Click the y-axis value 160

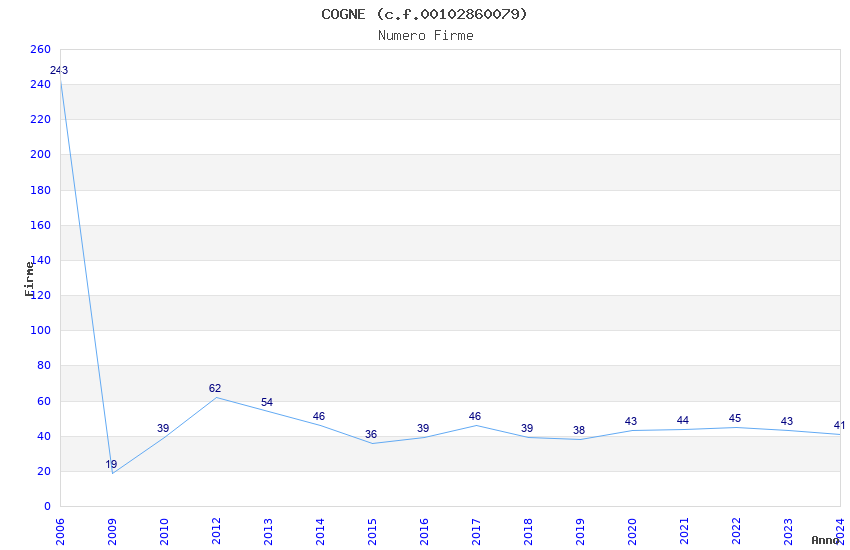pyautogui.click(x=41, y=225)
